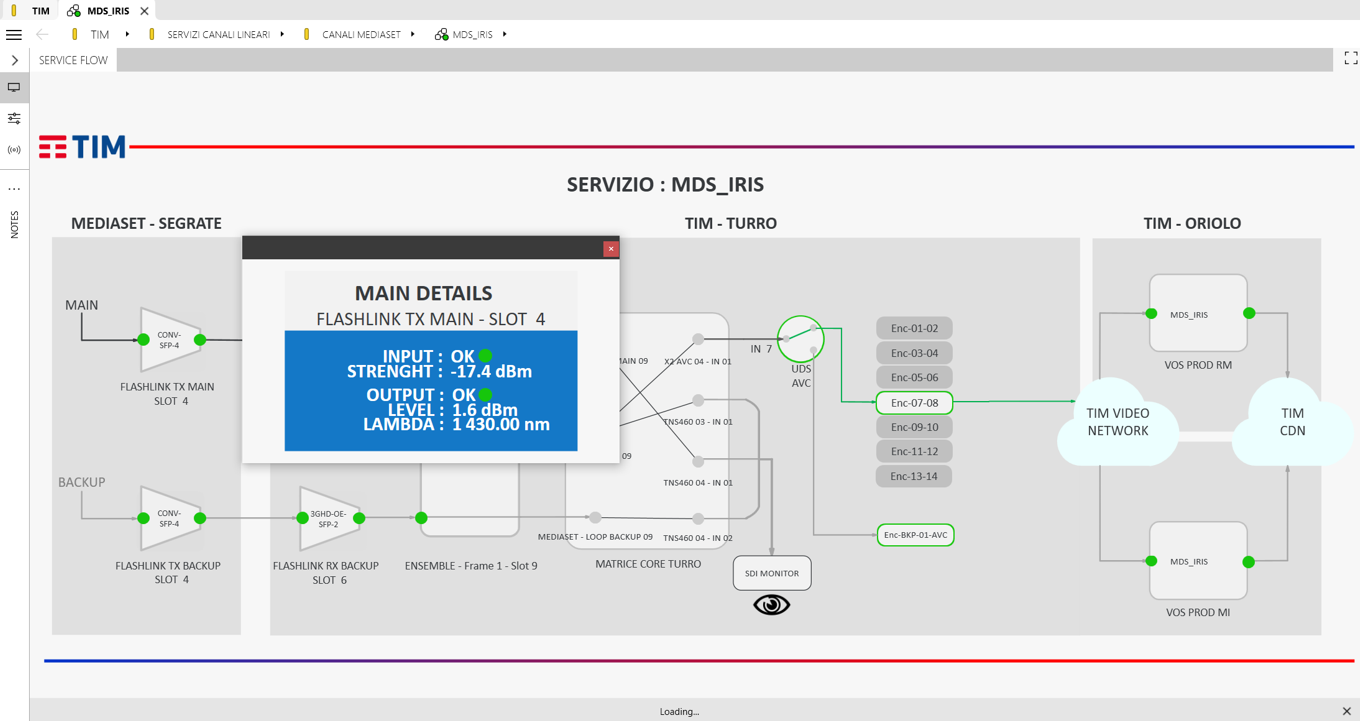This screenshot has height=721, width=1360.
Task: Click output status dot on TX BACKUP amplifier
Action: (x=200, y=518)
